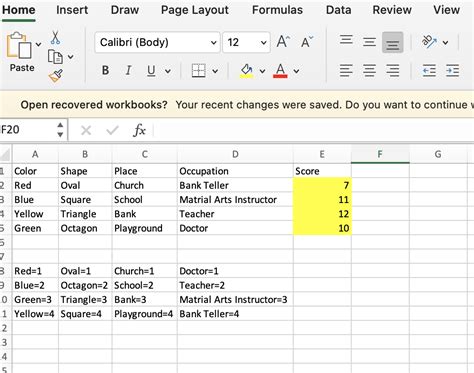Toggle underline formatting
The image size is (474, 373).
click(151, 70)
